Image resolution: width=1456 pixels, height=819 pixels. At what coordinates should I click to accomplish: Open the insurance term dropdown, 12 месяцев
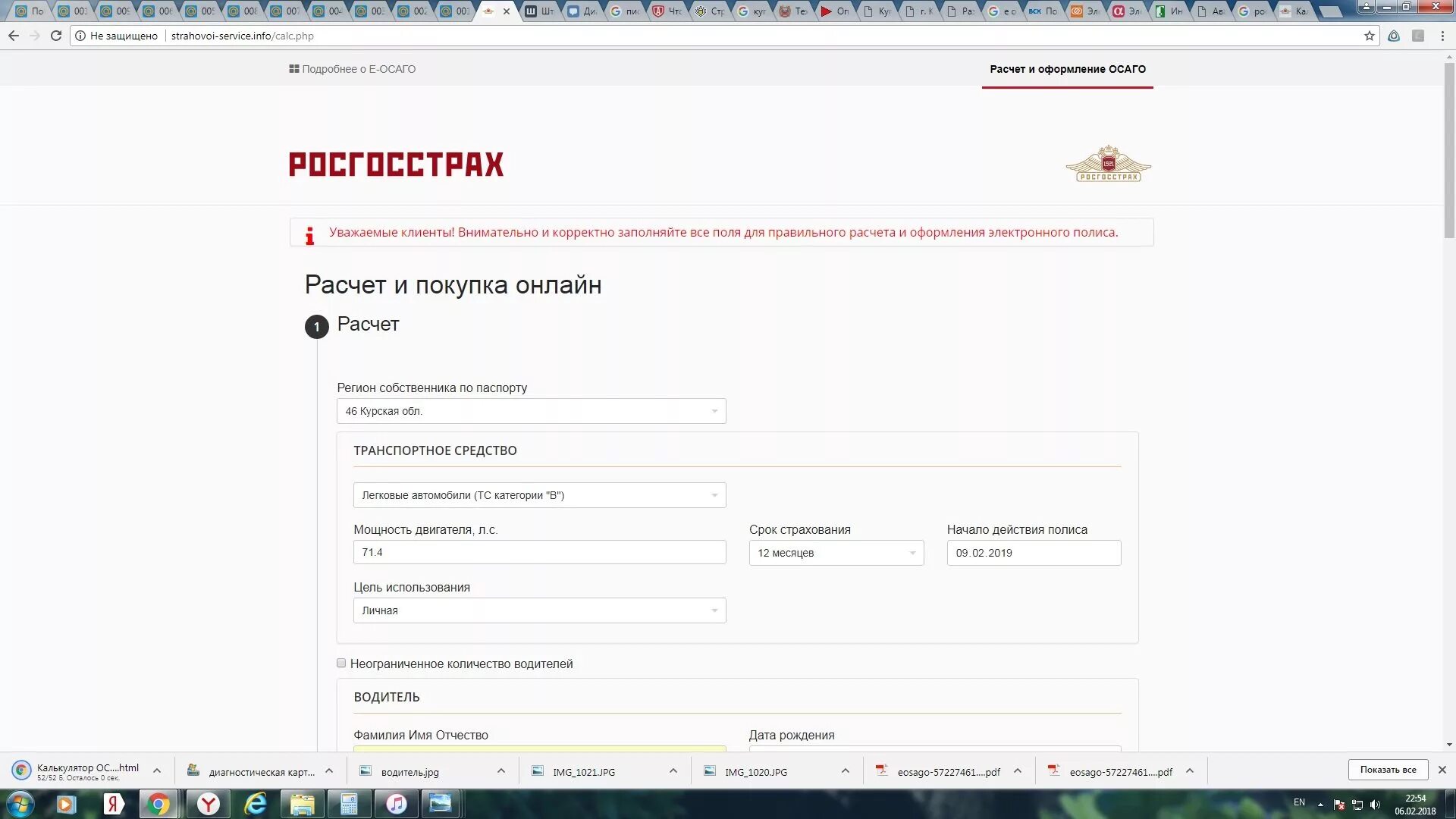(836, 553)
